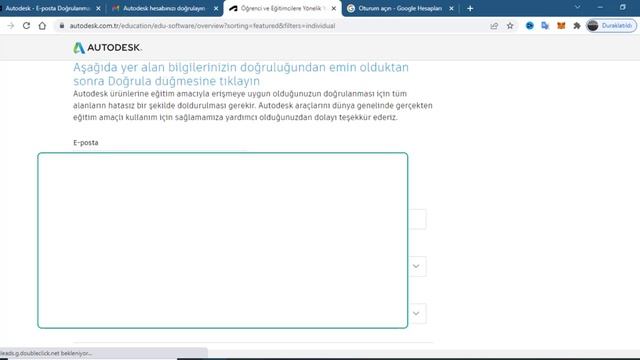This screenshot has width=640, height=360.
Task: Click the 'Autodesk ürünlerine eğitim amacıyla' paragraph
Action: tap(253, 105)
